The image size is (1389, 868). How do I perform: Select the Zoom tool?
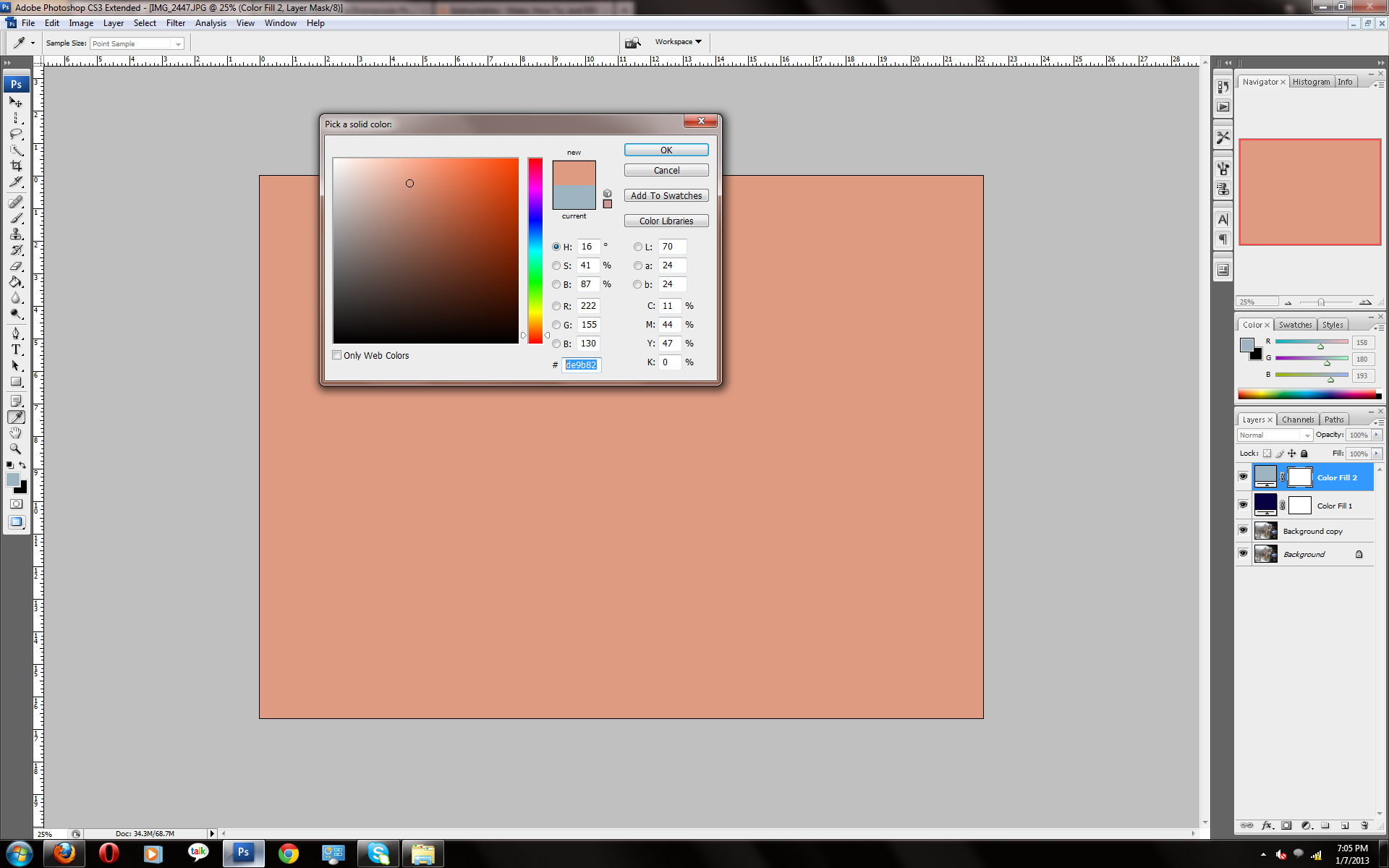16,448
